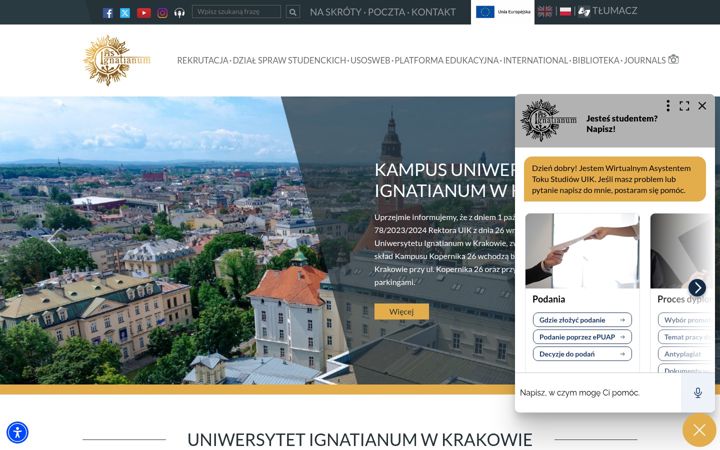Go to previous slide with left arrow
This screenshot has height=450, width=720.
(54, 241)
